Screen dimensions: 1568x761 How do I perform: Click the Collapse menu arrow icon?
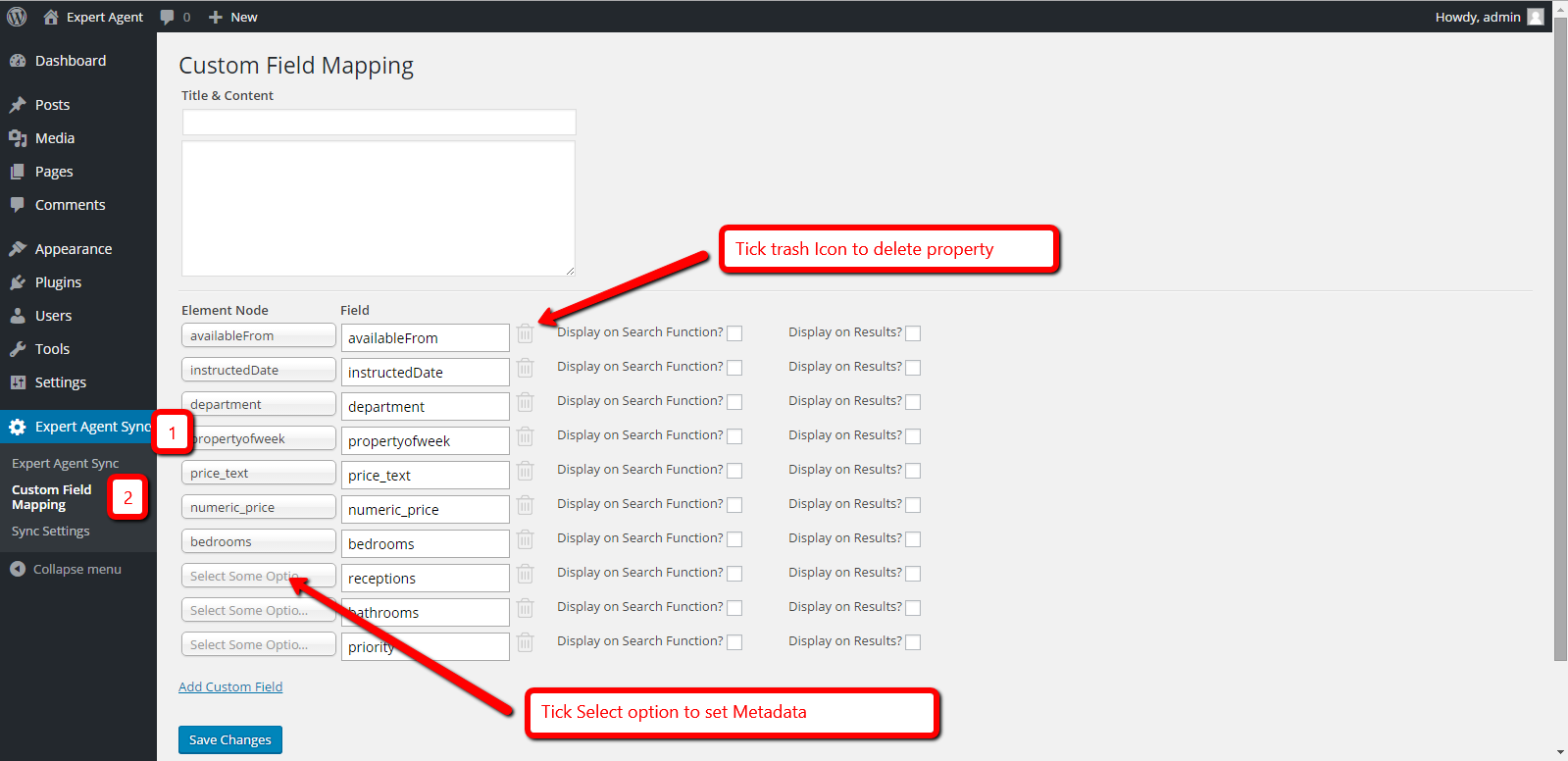tap(18, 569)
